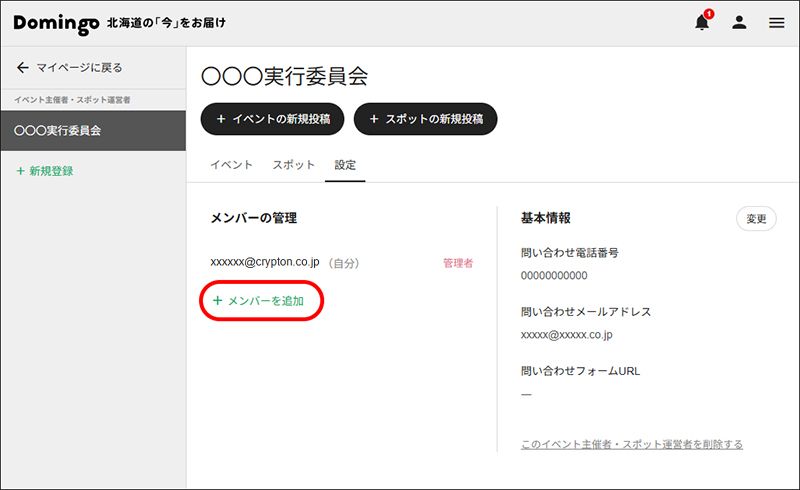Switch to the イベント tab
This screenshot has height=490, width=800.
[232, 165]
